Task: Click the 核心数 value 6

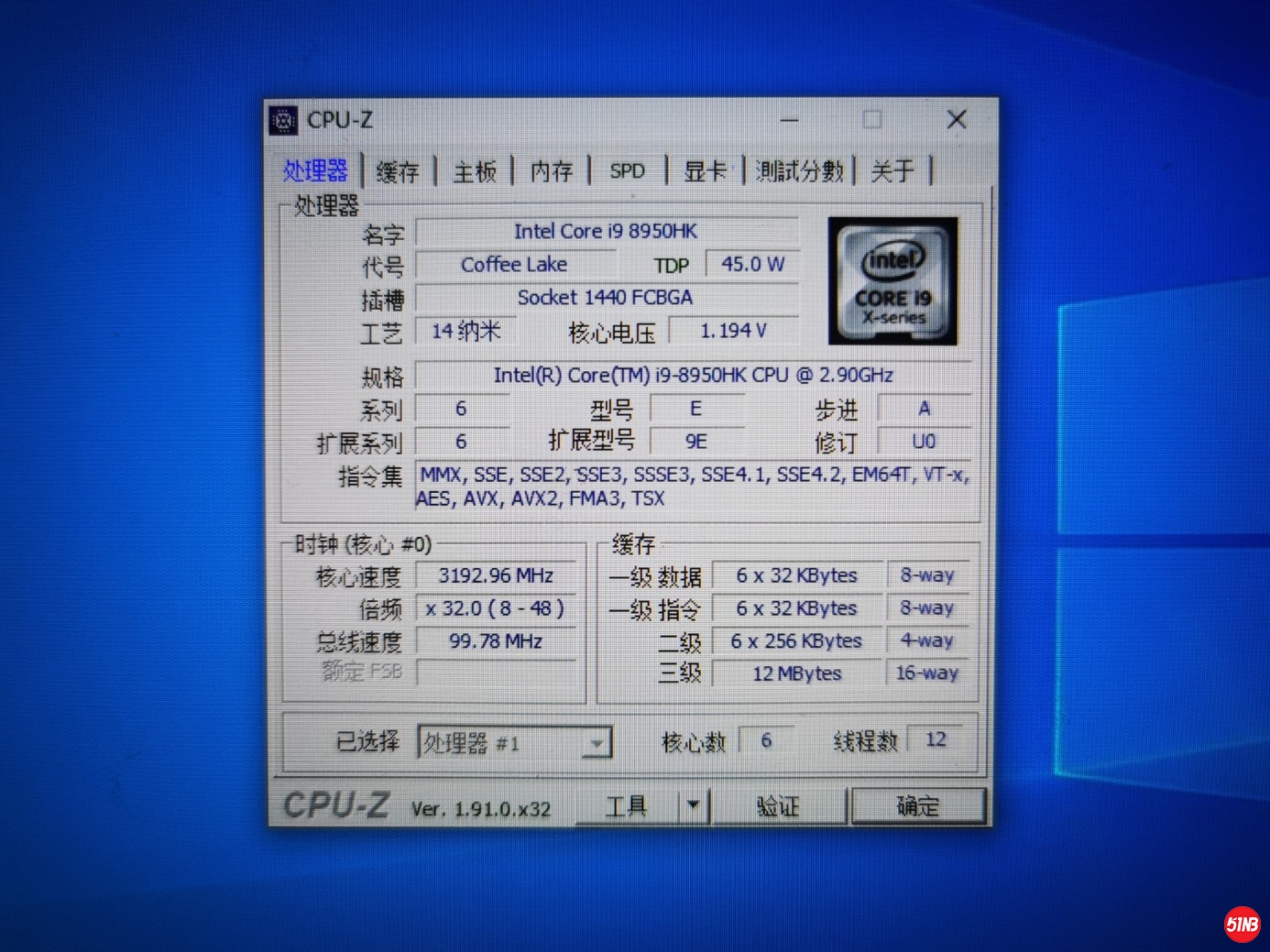Action: pos(766,740)
